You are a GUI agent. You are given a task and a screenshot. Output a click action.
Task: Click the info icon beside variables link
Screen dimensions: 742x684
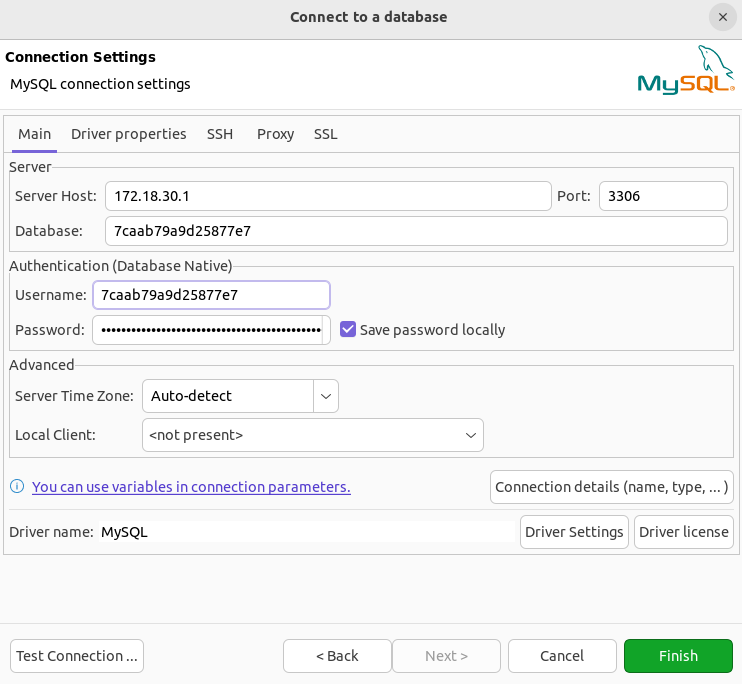click(x=17, y=487)
